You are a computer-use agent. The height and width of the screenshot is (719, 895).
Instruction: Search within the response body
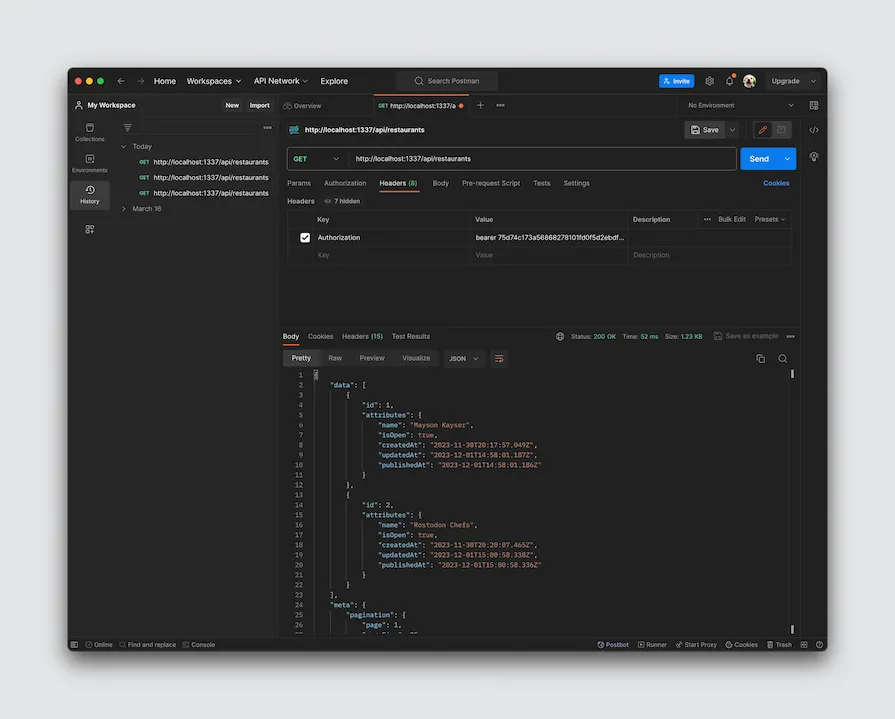[781, 357]
